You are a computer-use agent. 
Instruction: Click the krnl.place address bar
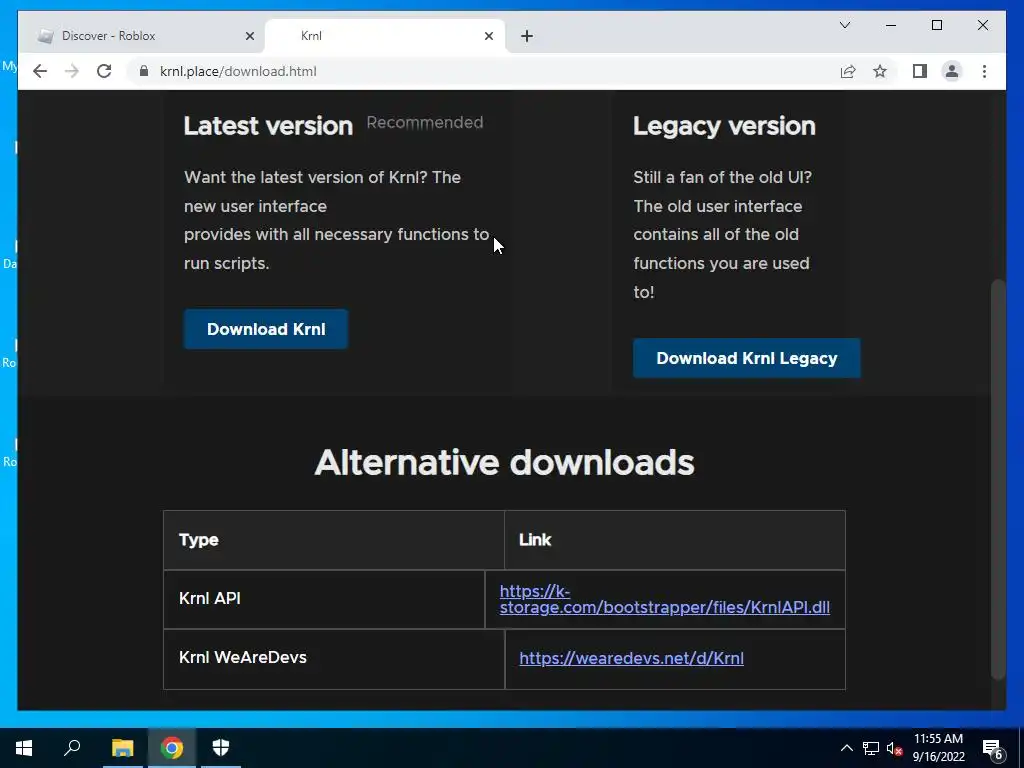483,71
